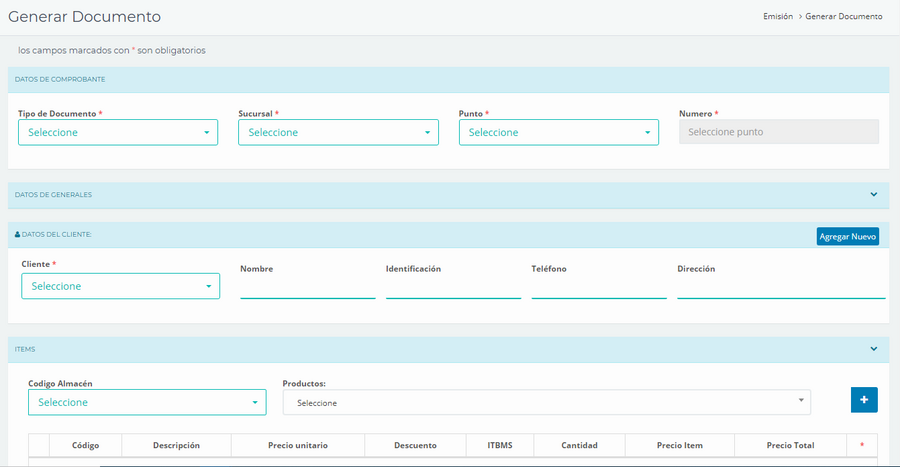Click the Generar Documento breadcrumb
This screenshot has width=900, height=467.
[x=844, y=17]
